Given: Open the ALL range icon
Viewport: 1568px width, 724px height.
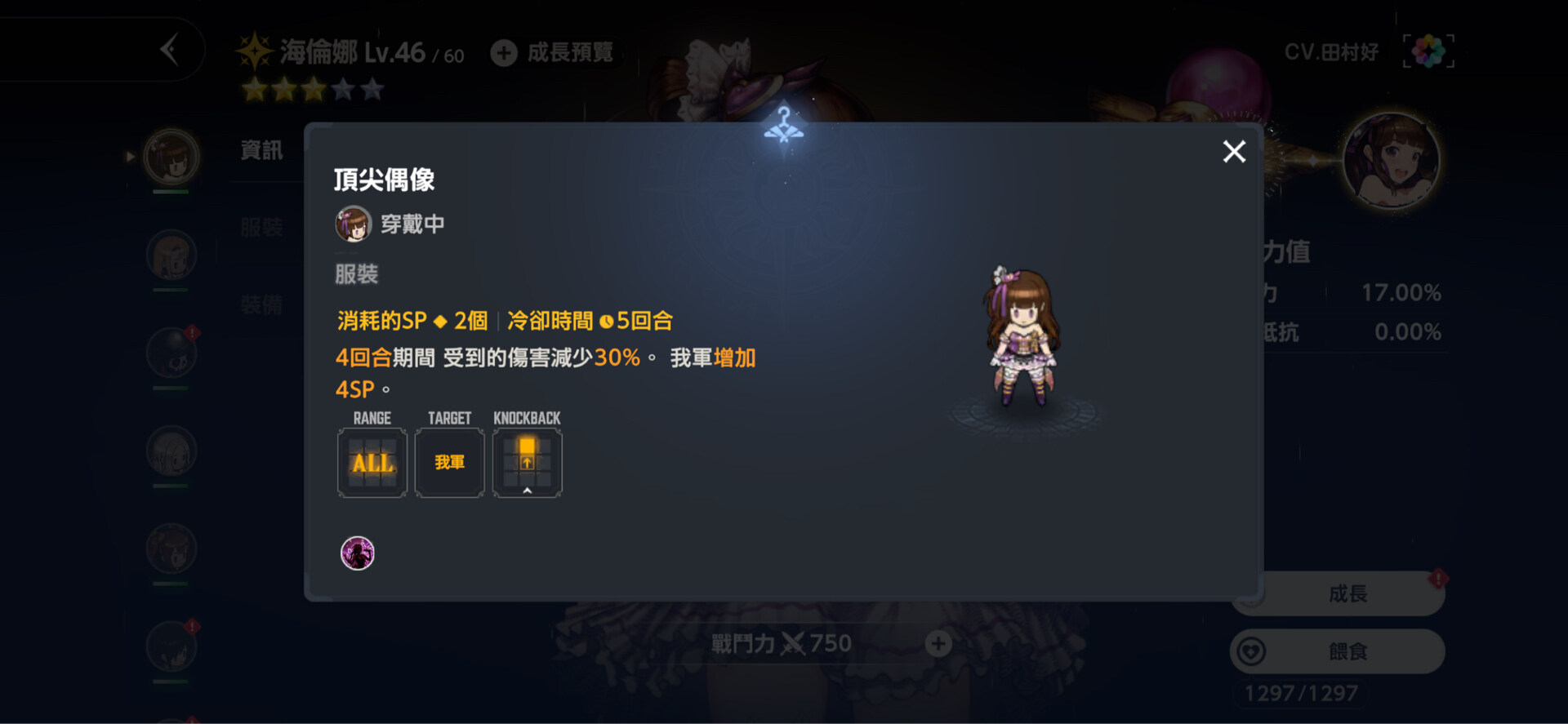Looking at the screenshot, I should (x=372, y=463).
